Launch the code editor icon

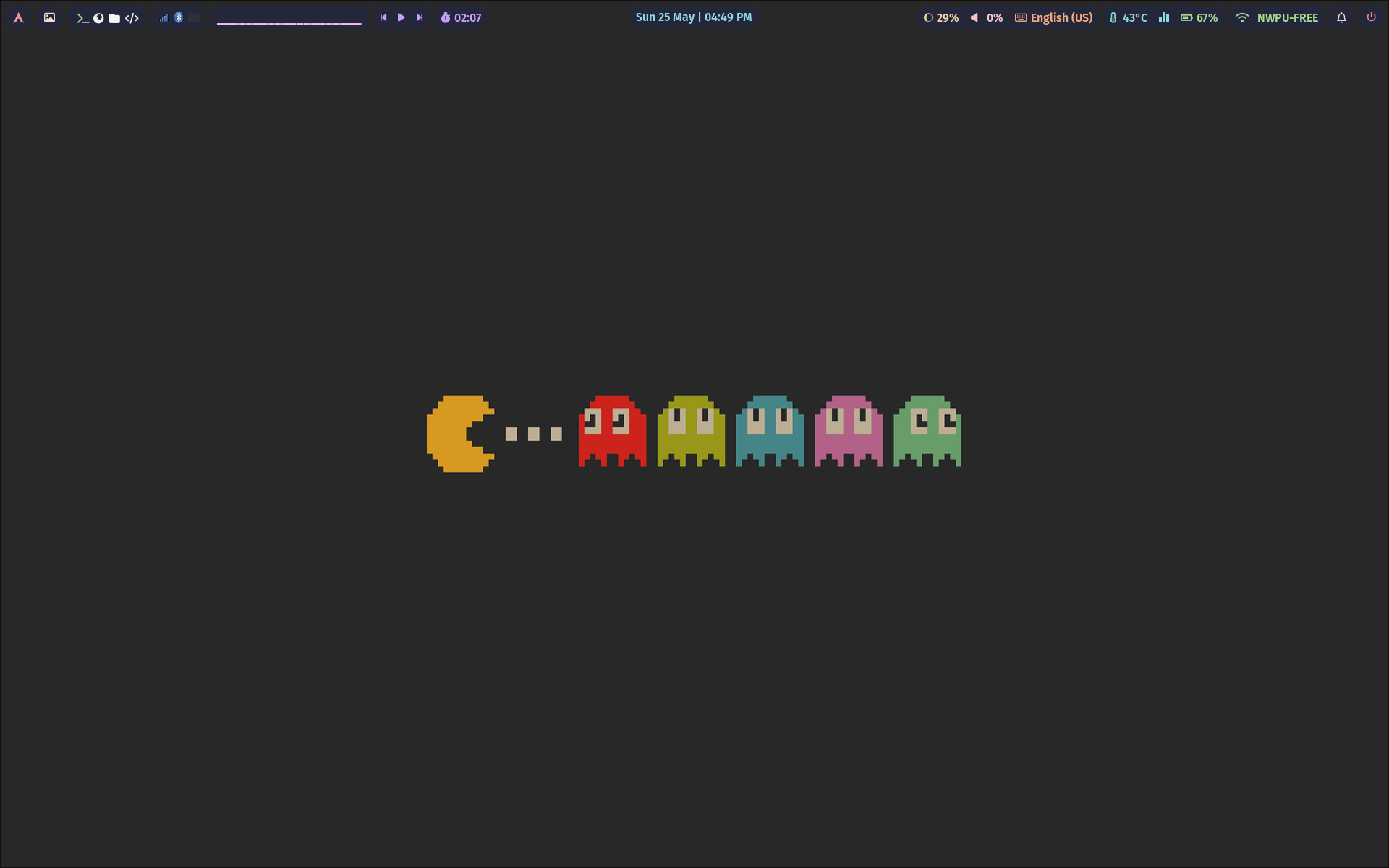(x=132, y=18)
